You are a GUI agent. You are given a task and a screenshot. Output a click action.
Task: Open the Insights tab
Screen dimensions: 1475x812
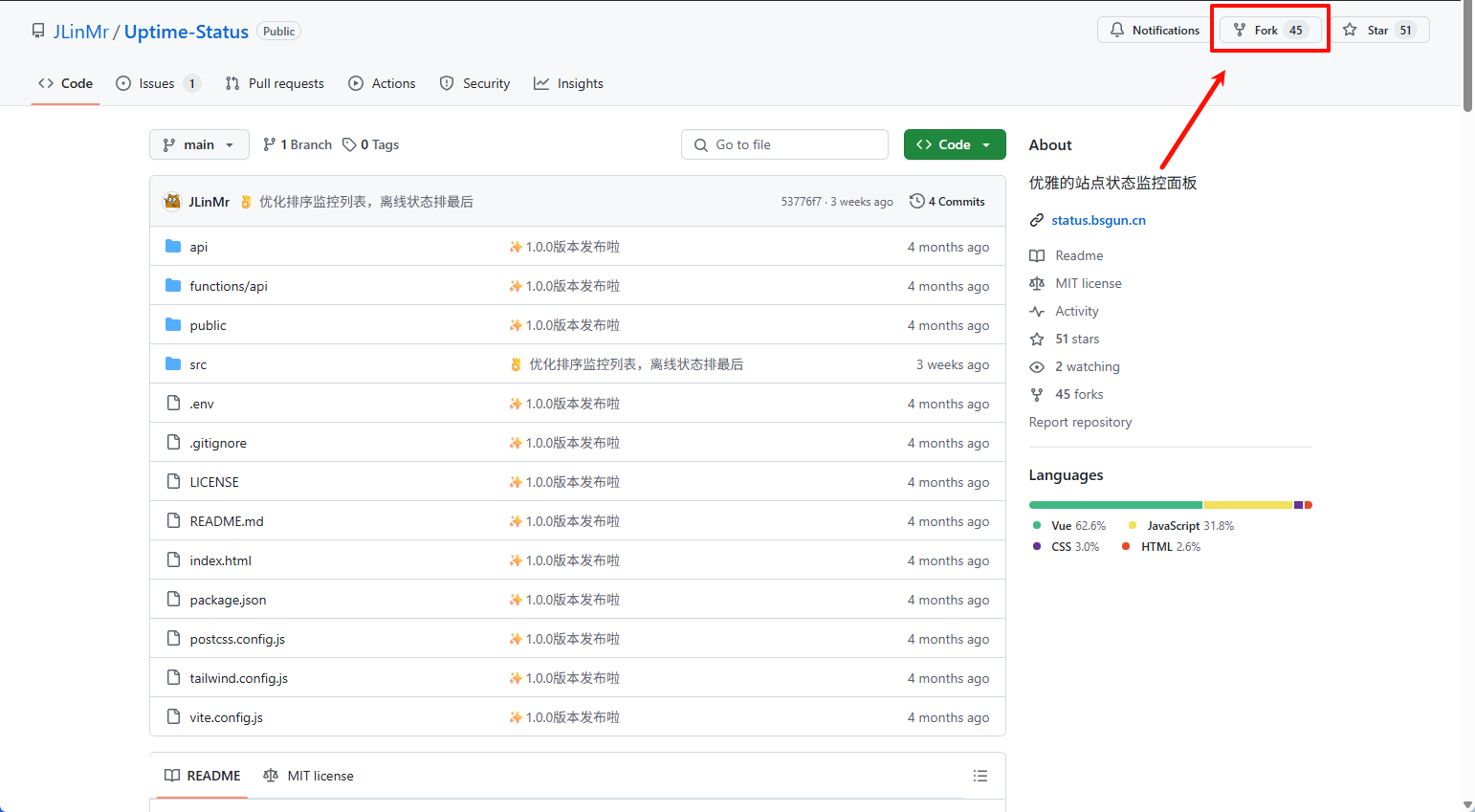click(x=568, y=83)
